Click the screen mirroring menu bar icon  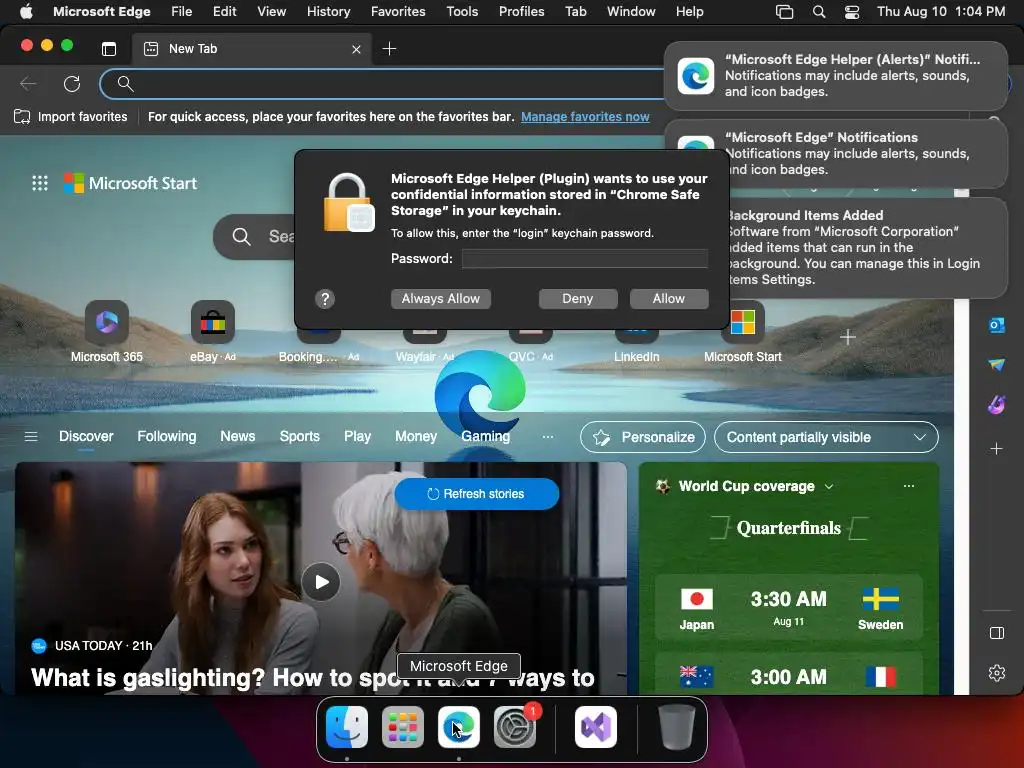pyautogui.click(x=784, y=11)
